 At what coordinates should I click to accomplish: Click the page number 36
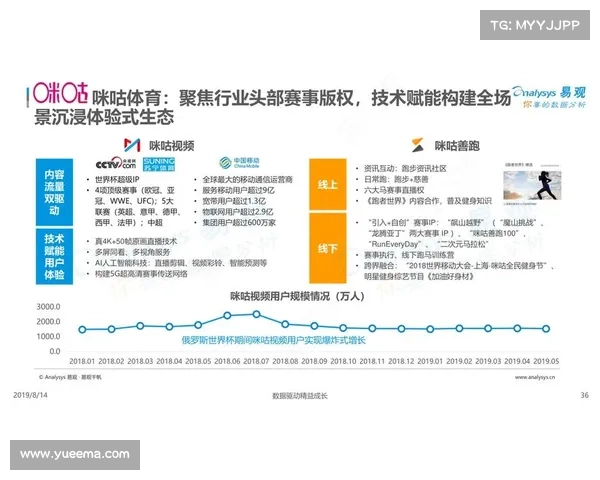click(x=584, y=395)
